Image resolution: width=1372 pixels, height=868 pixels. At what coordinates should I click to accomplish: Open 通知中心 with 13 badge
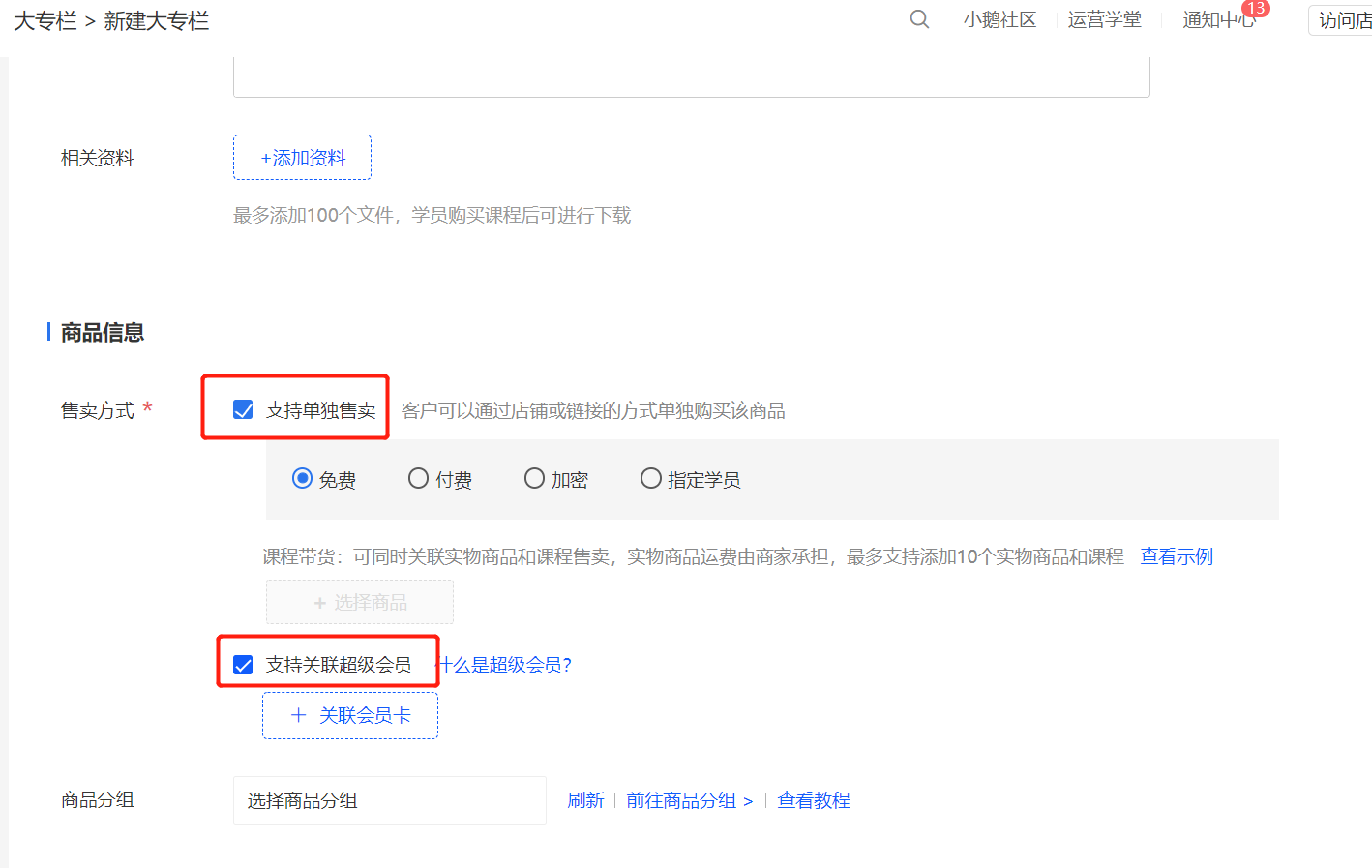point(1218,20)
